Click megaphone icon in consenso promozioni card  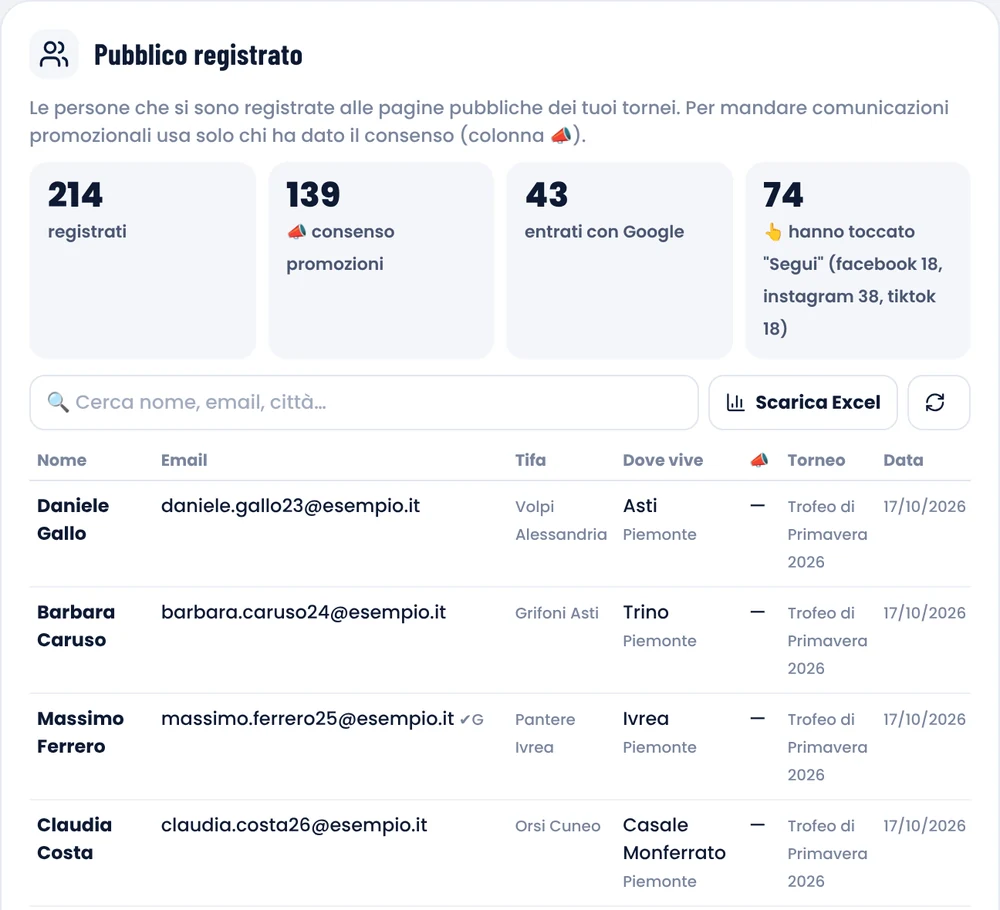[297, 231]
